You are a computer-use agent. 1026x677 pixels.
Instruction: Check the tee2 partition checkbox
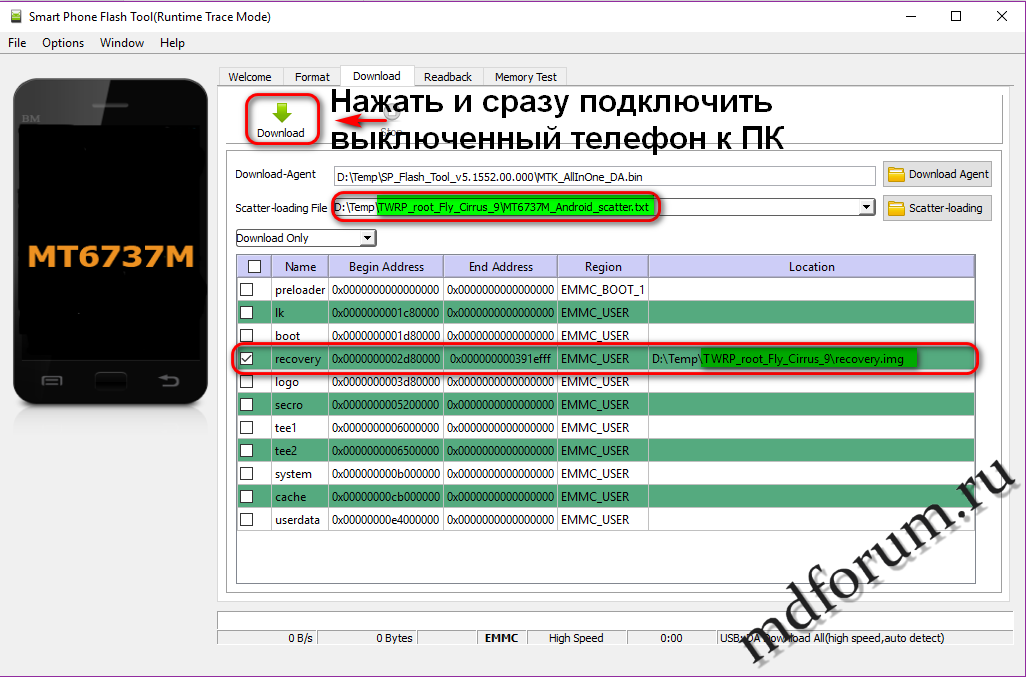click(x=247, y=450)
